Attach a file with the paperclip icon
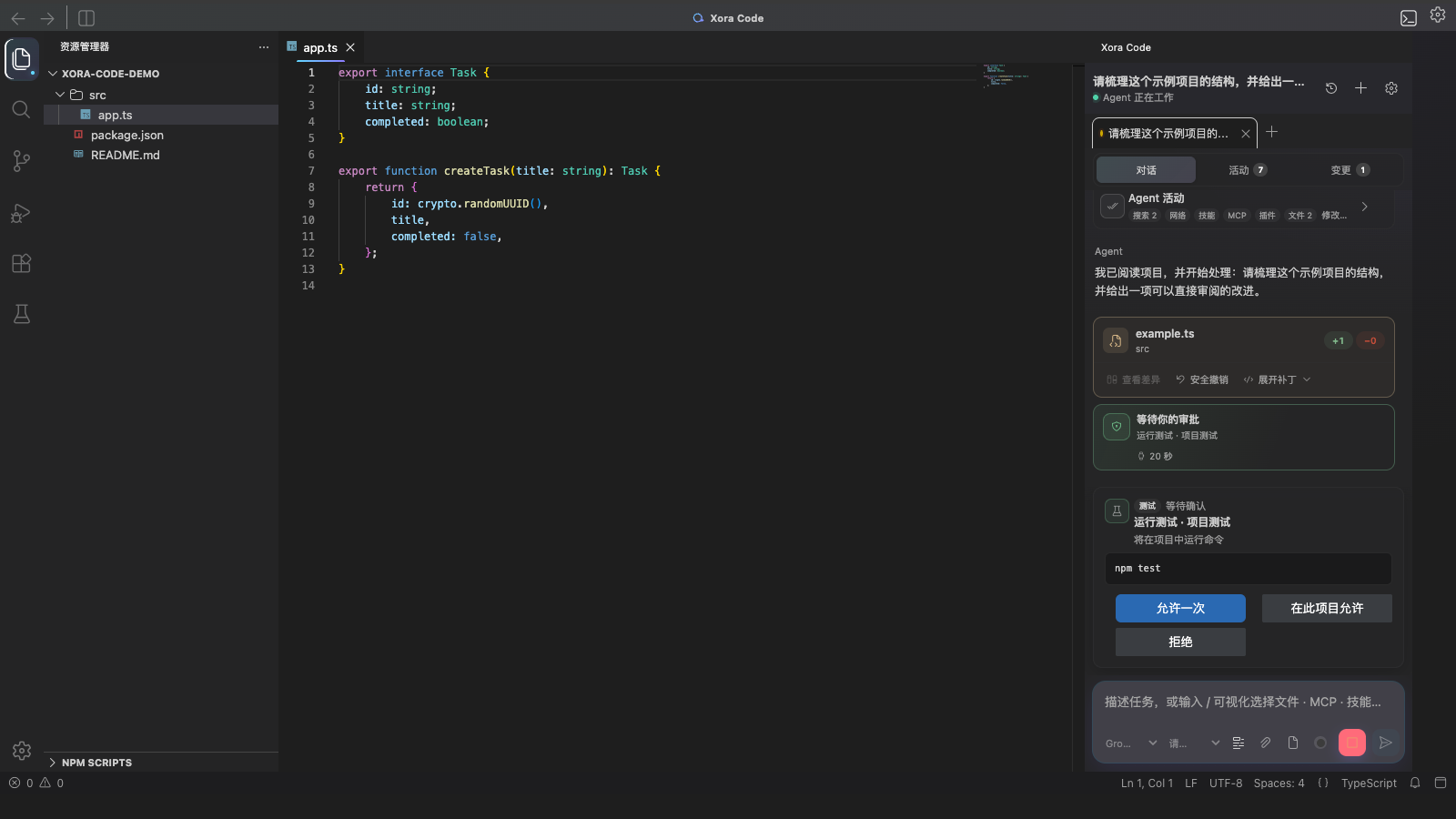1456x819 pixels. pyautogui.click(x=1266, y=743)
